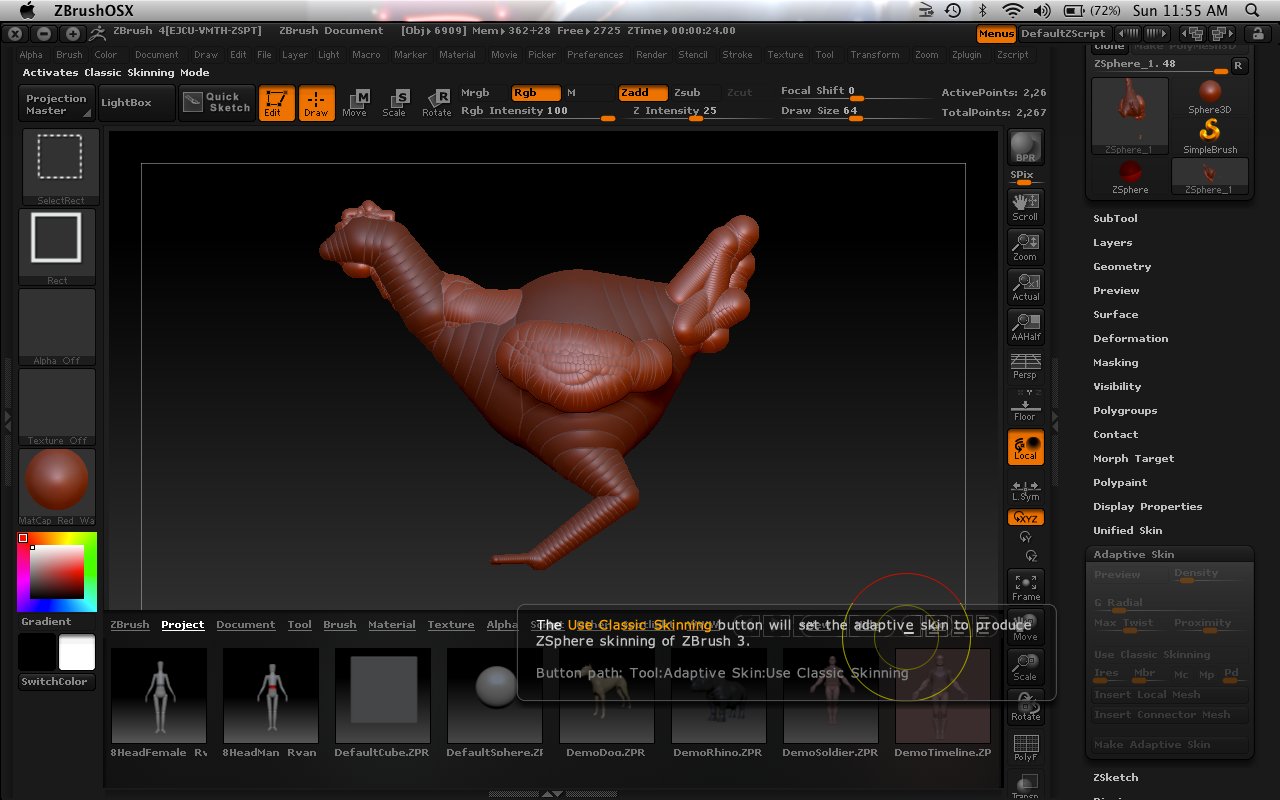Open the Texture Off selector
1280x800 pixels.
[x=58, y=406]
